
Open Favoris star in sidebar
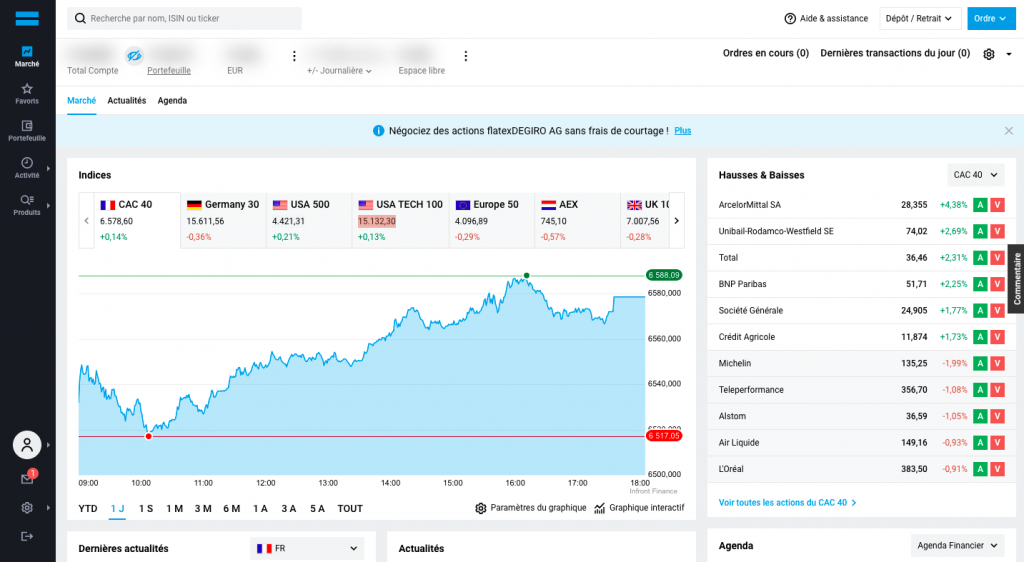click(x=27, y=93)
